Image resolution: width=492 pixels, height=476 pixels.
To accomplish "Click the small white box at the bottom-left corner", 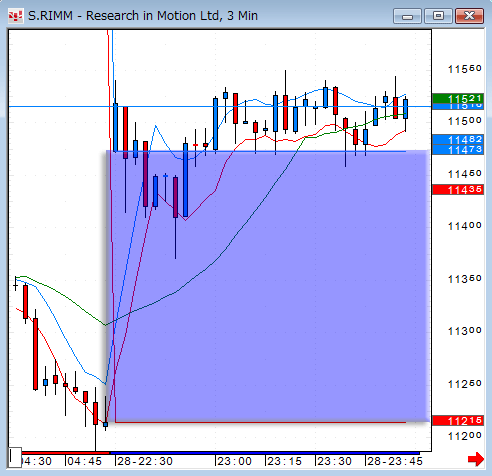I will (x=15, y=457).
